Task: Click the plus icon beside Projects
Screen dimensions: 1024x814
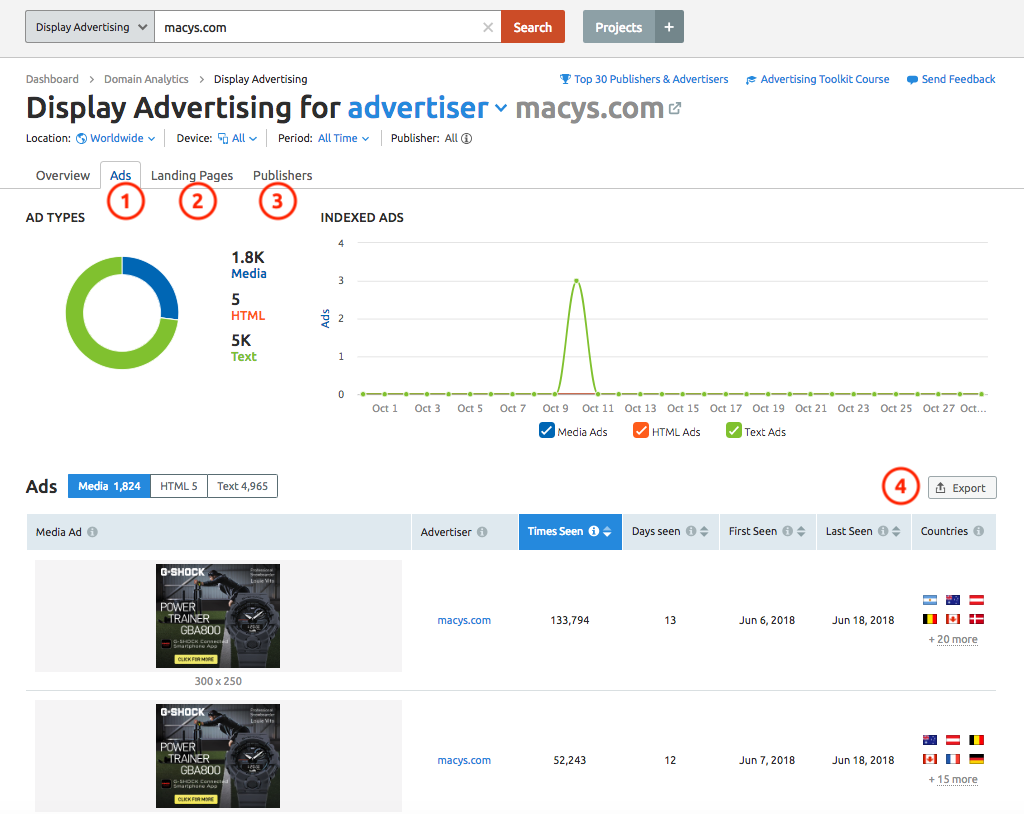Action: tap(669, 27)
